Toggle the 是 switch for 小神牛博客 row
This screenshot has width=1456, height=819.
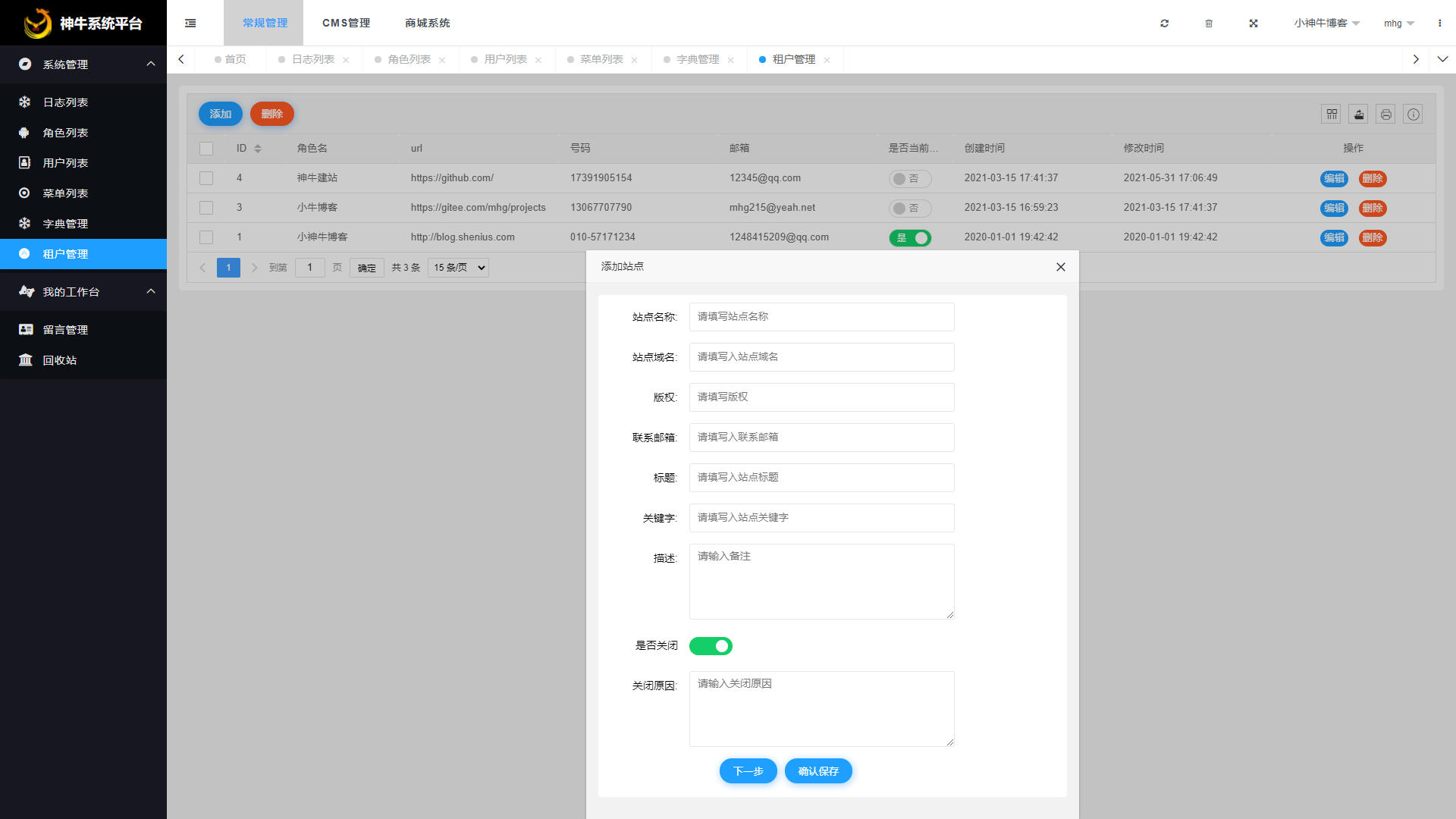click(910, 237)
